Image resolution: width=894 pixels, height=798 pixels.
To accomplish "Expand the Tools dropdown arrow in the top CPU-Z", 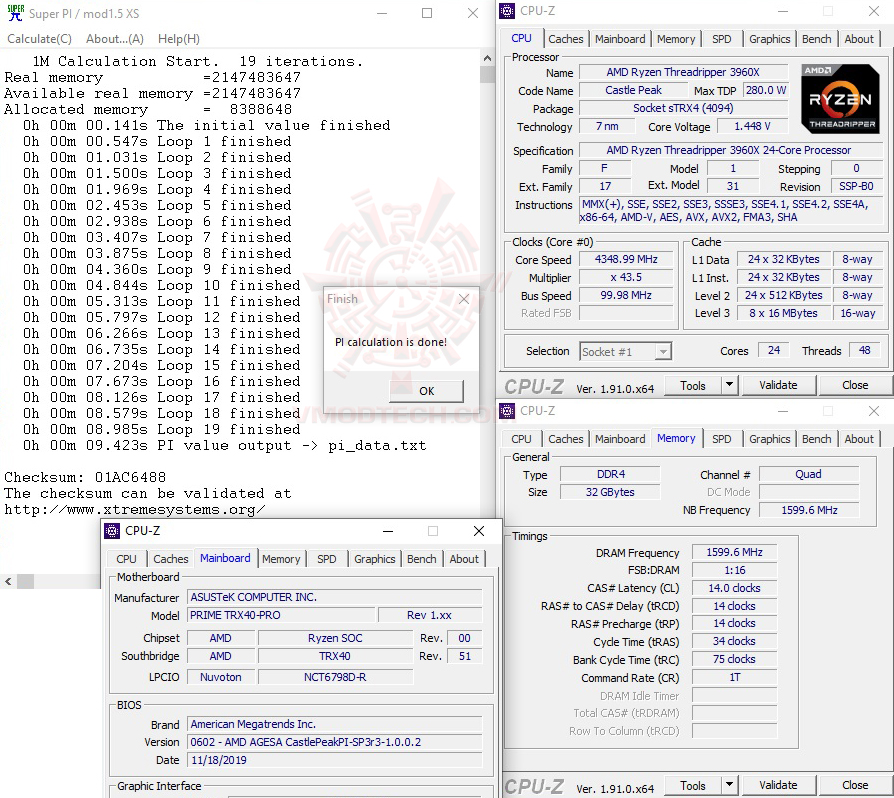I will click(727, 385).
